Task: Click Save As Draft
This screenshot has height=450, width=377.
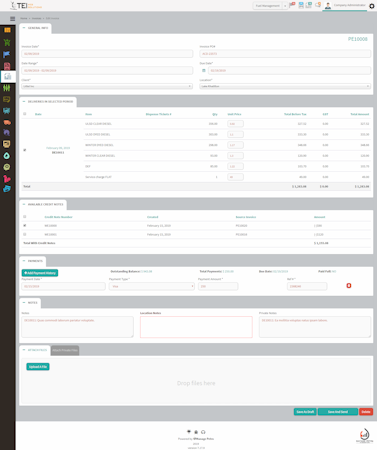Action: [305, 412]
